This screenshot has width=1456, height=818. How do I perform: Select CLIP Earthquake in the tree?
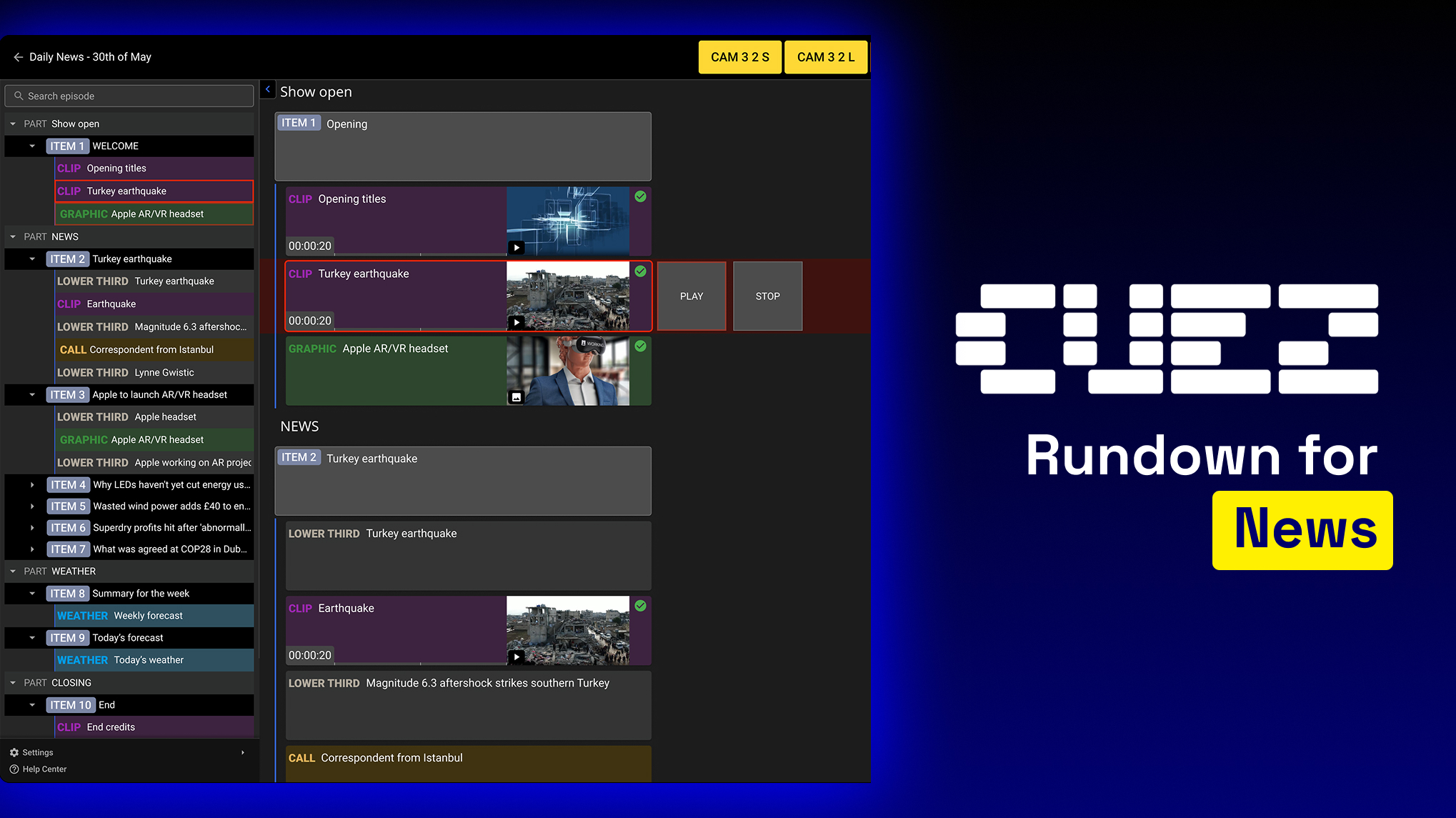point(154,304)
